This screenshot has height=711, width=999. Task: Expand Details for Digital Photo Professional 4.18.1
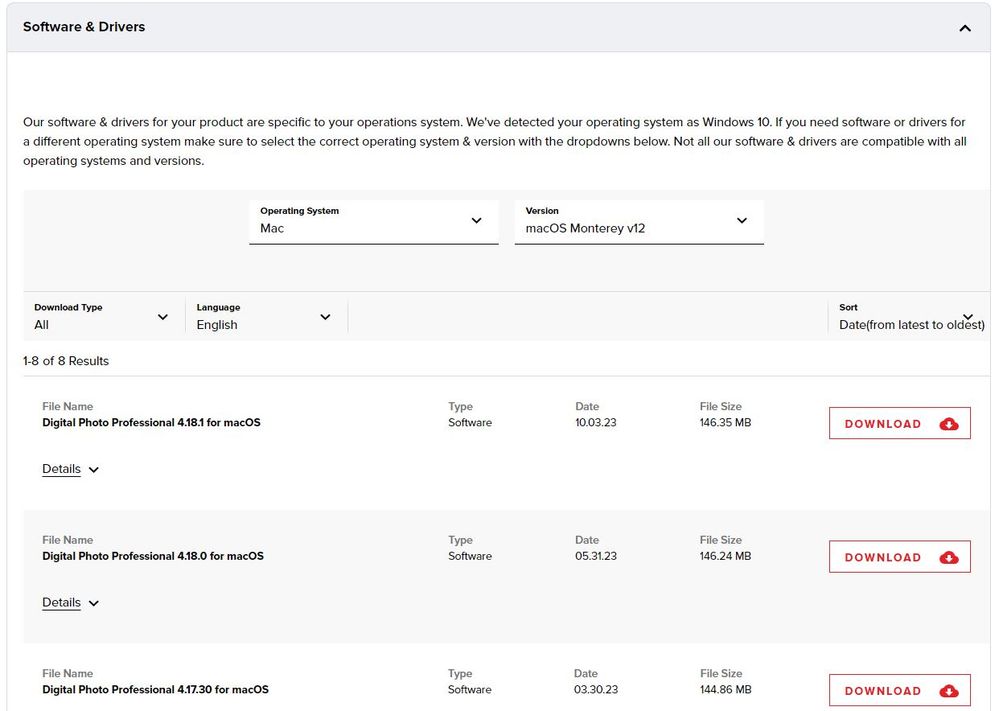coord(62,469)
